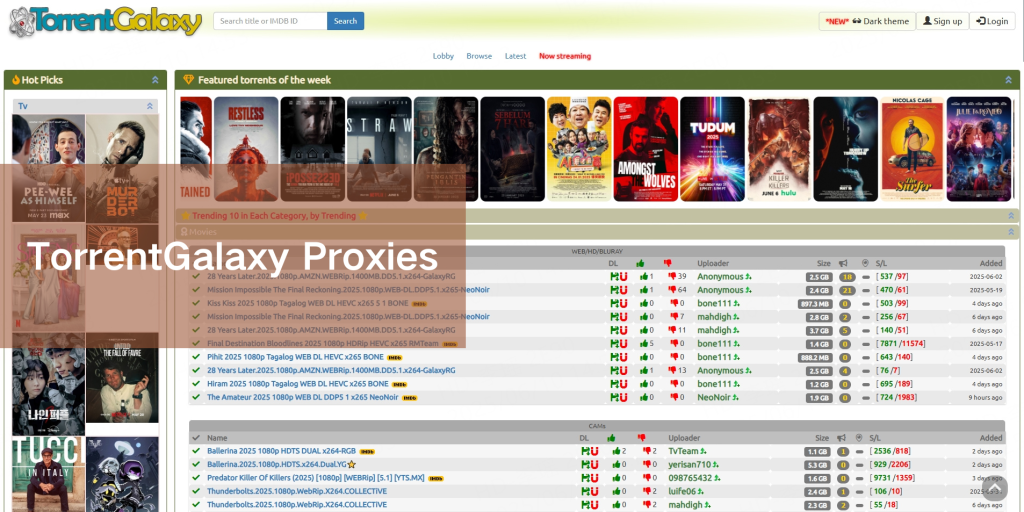This screenshot has width=1024, height=512.
Task: Open Now streaming
Action: 565,56
